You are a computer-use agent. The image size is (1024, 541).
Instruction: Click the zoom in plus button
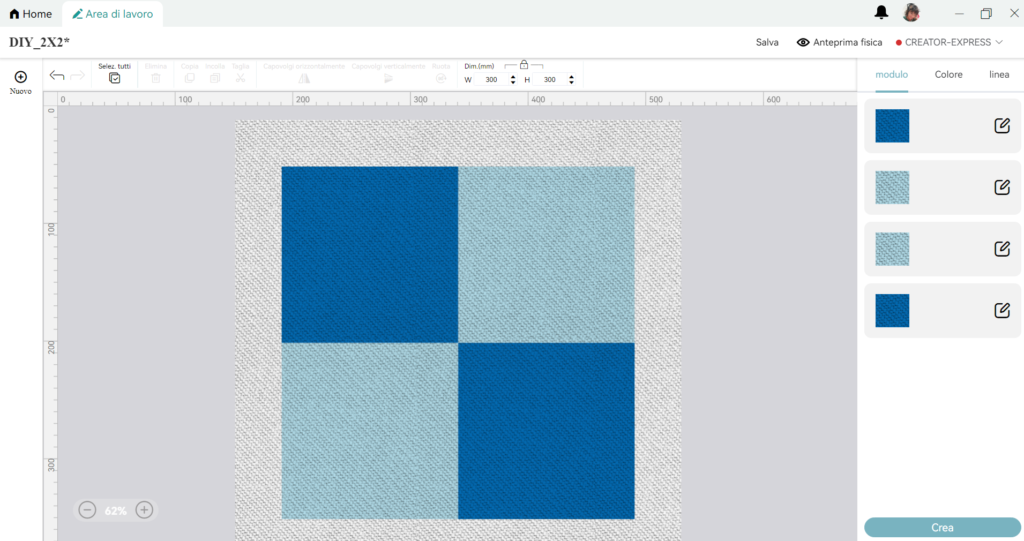click(x=144, y=510)
